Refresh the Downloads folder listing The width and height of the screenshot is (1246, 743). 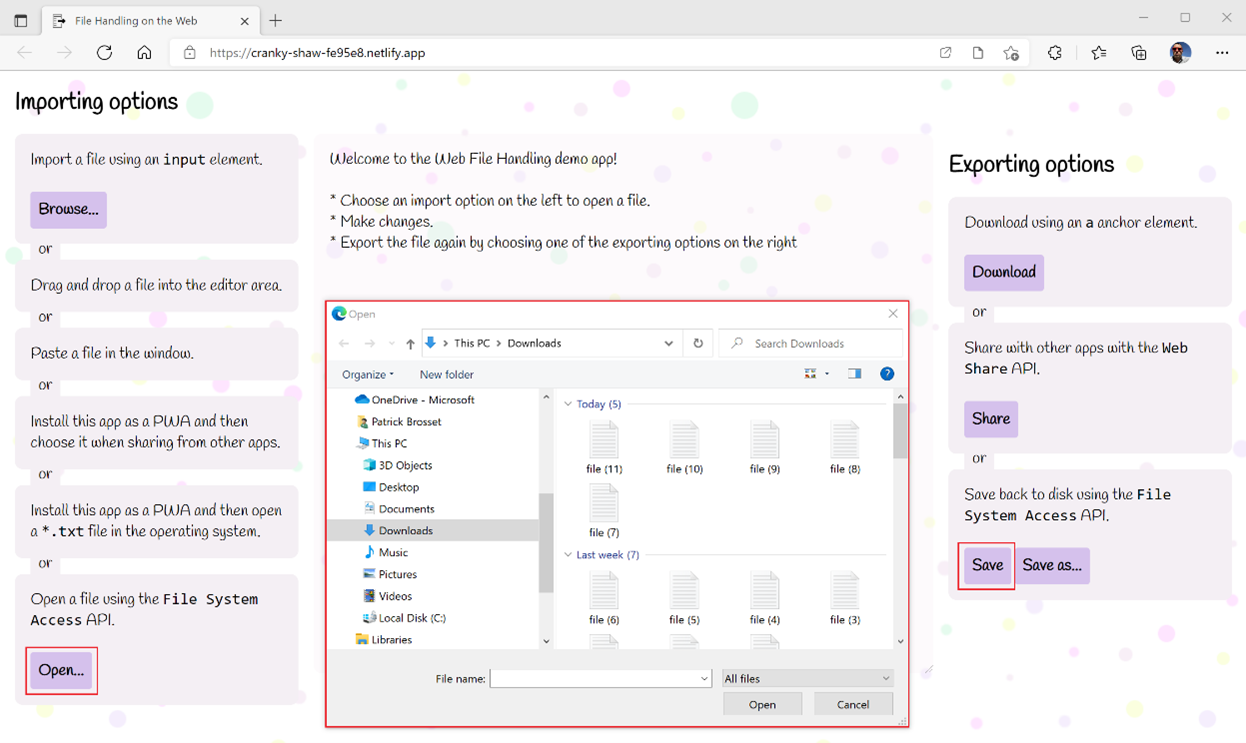pos(698,343)
